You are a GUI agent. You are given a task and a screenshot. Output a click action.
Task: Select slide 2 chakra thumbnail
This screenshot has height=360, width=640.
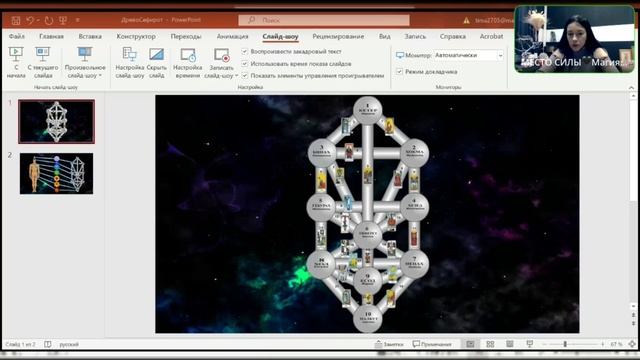coord(57,173)
